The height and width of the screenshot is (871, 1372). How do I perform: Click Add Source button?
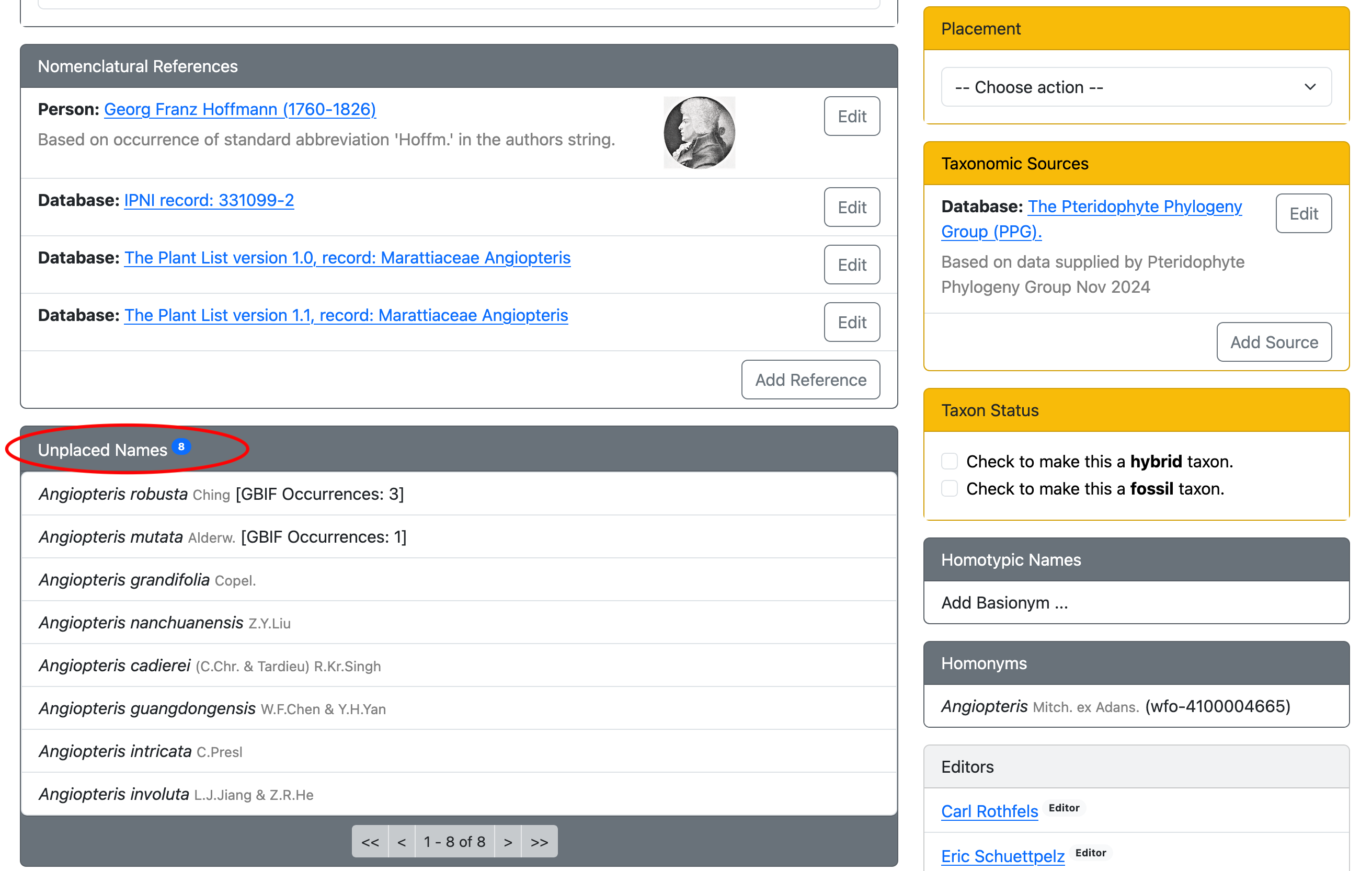coord(1273,342)
